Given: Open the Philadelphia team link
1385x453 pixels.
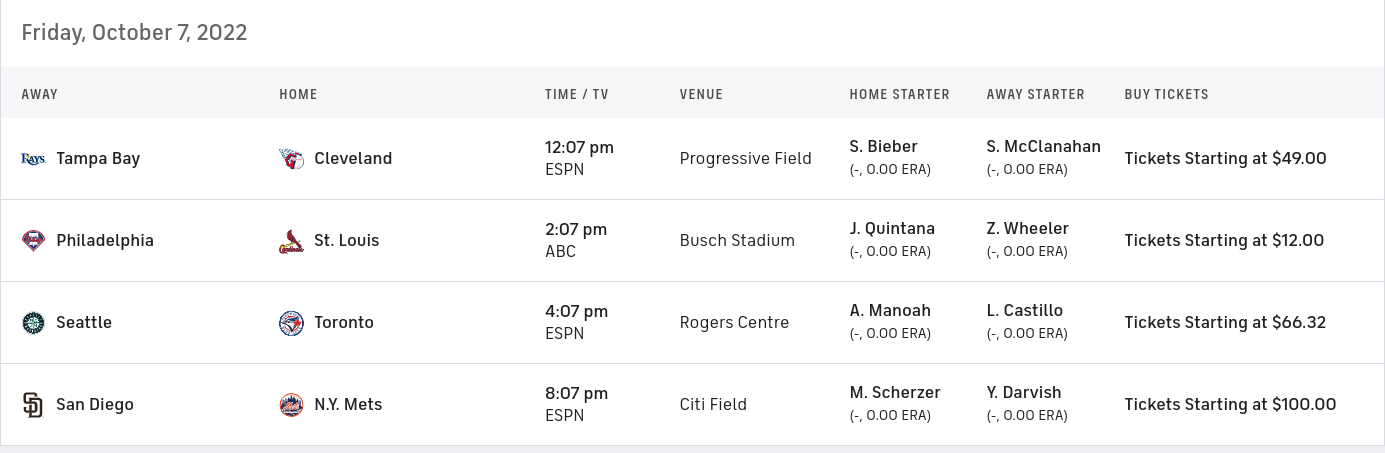Looking at the screenshot, I should click(x=105, y=240).
